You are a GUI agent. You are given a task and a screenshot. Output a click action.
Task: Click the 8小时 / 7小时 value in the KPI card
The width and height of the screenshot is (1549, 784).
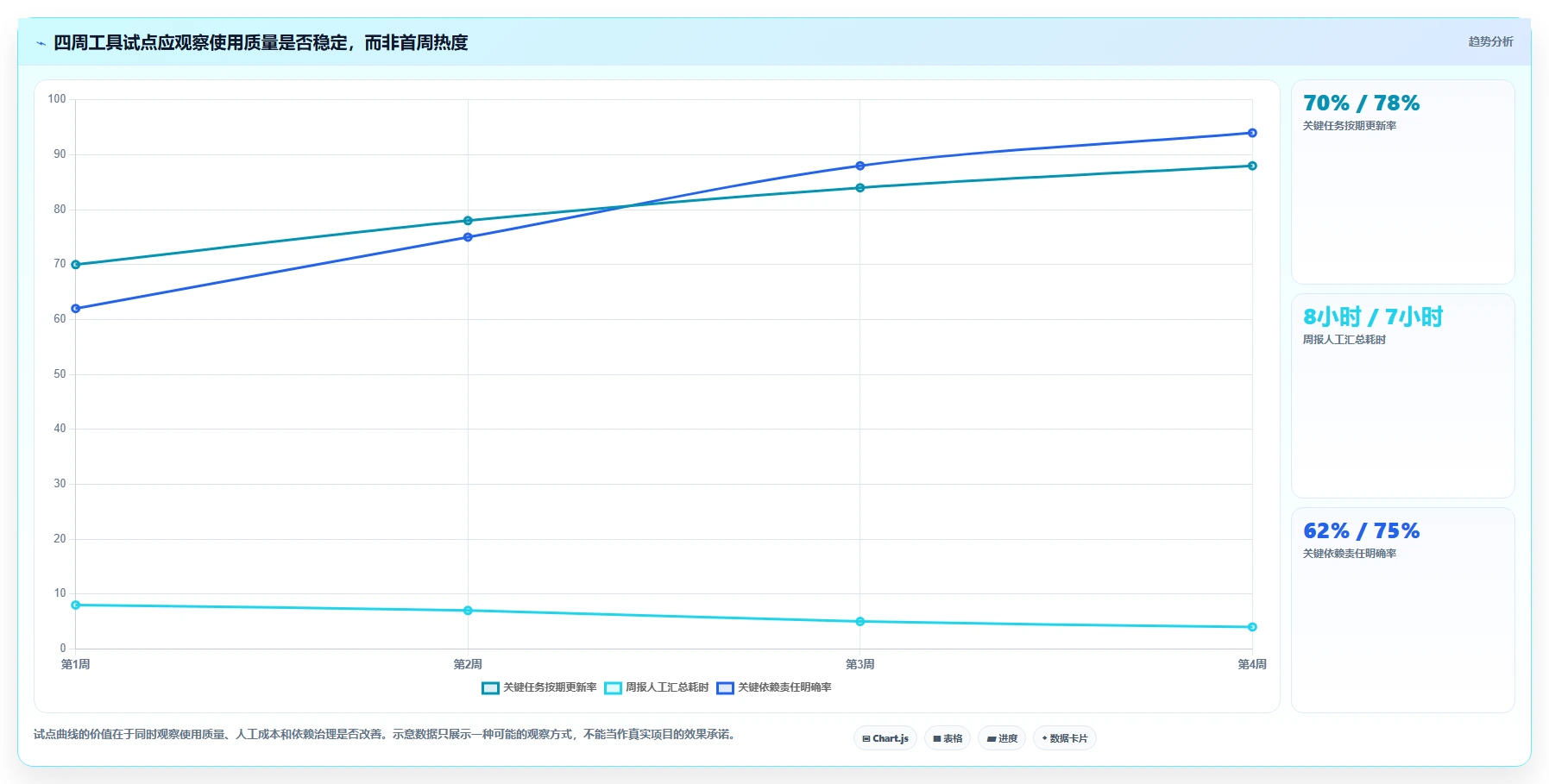[1373, 317]
